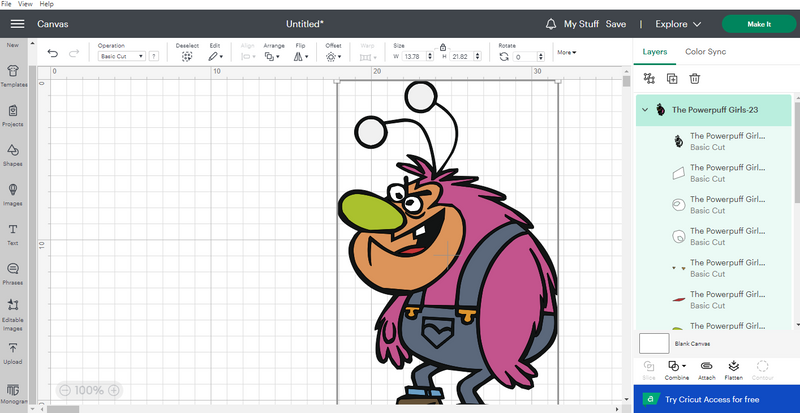Open the Shapes tool
This screenshot has height=413, width=800.
point(14,153)
